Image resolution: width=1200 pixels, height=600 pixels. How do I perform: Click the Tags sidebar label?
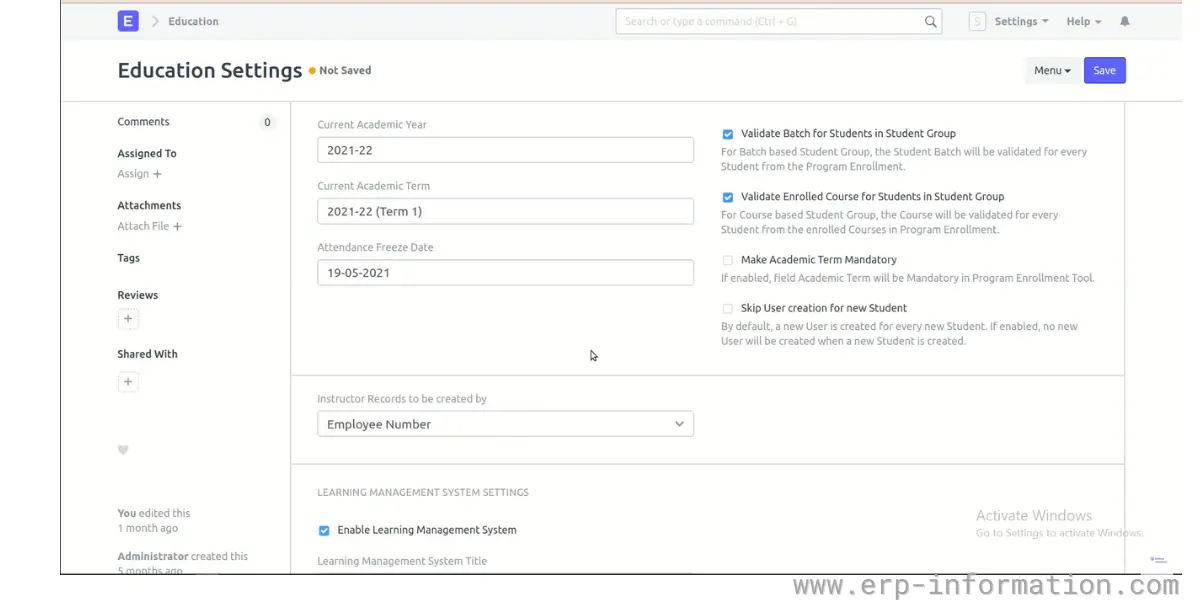(x=128, y=258)
